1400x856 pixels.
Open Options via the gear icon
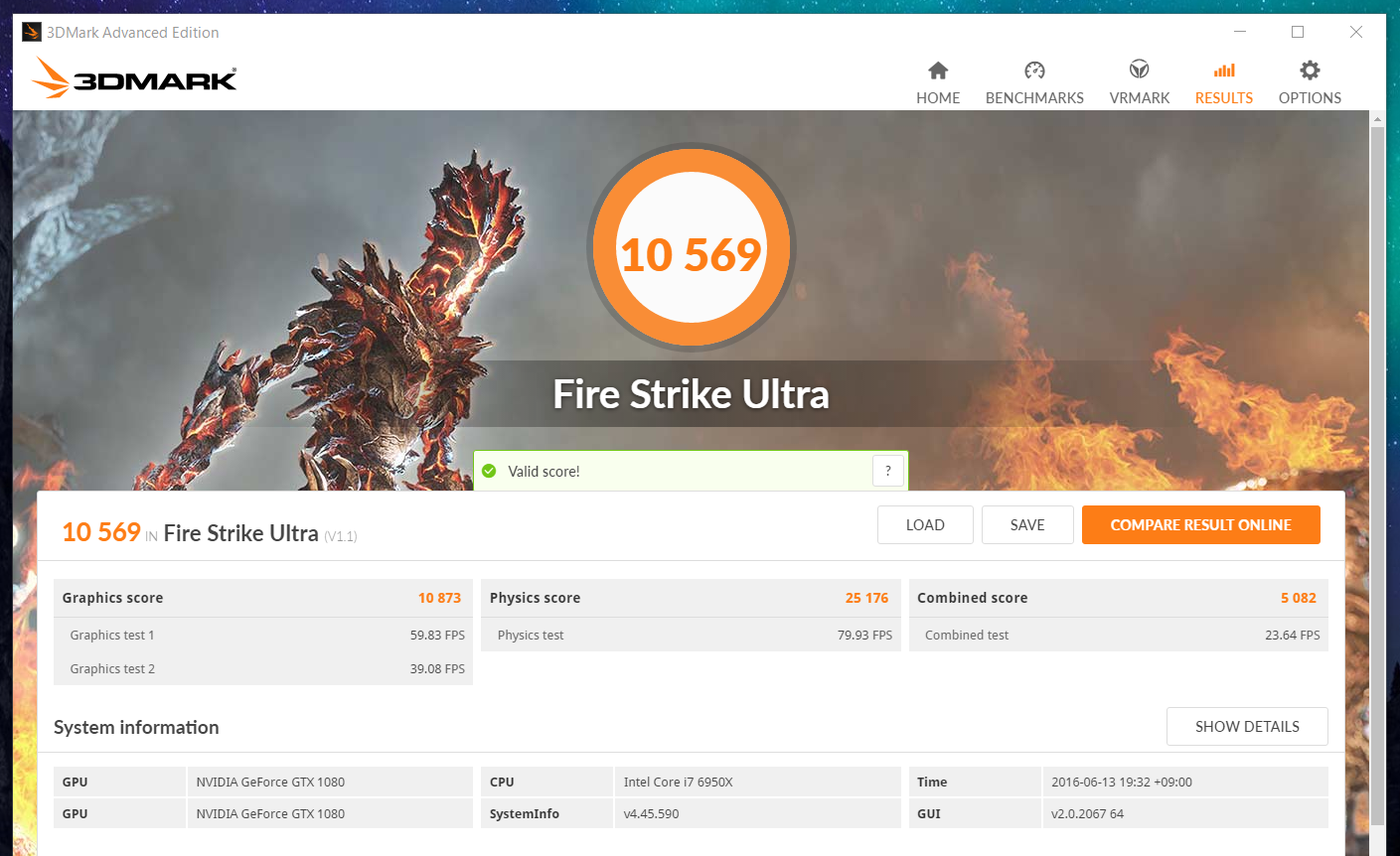tap(1310, 71)
